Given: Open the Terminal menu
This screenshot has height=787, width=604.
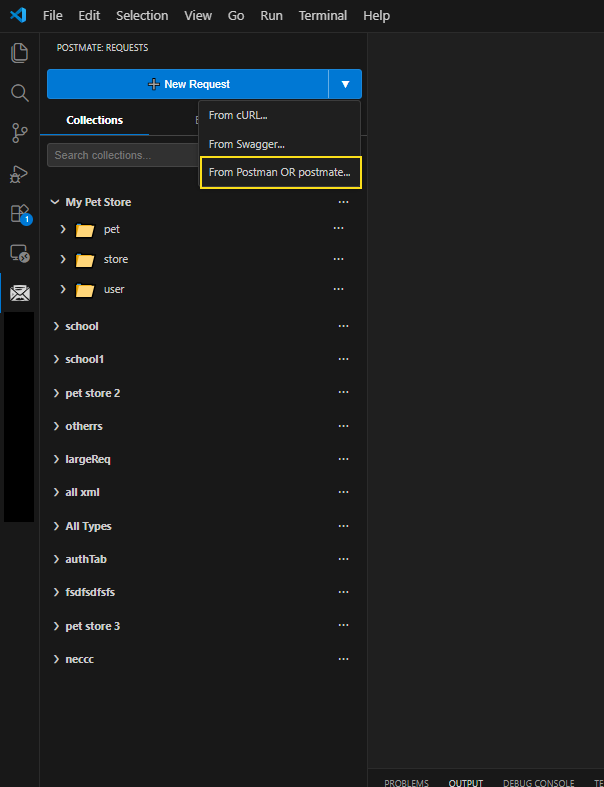Looking at the screenshot, I should tap(323, 16).
